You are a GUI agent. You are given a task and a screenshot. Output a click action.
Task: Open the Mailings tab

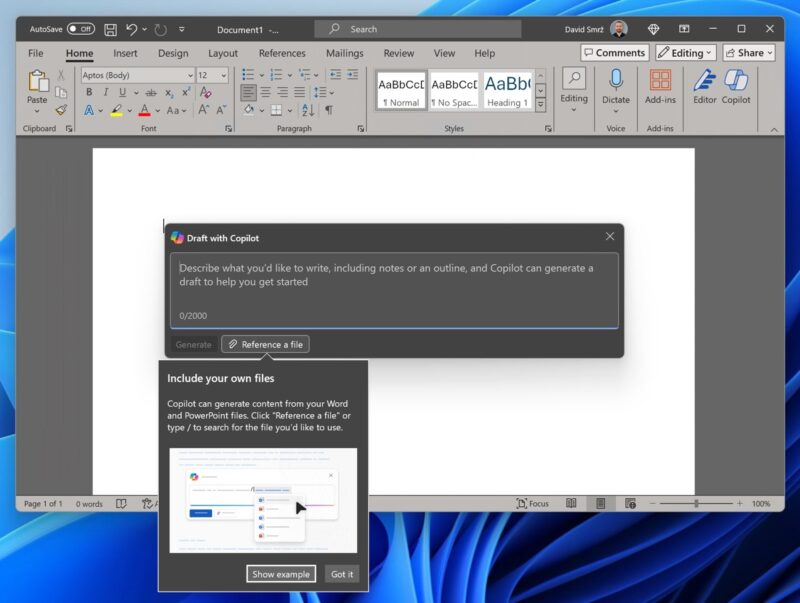coord(345,53)
